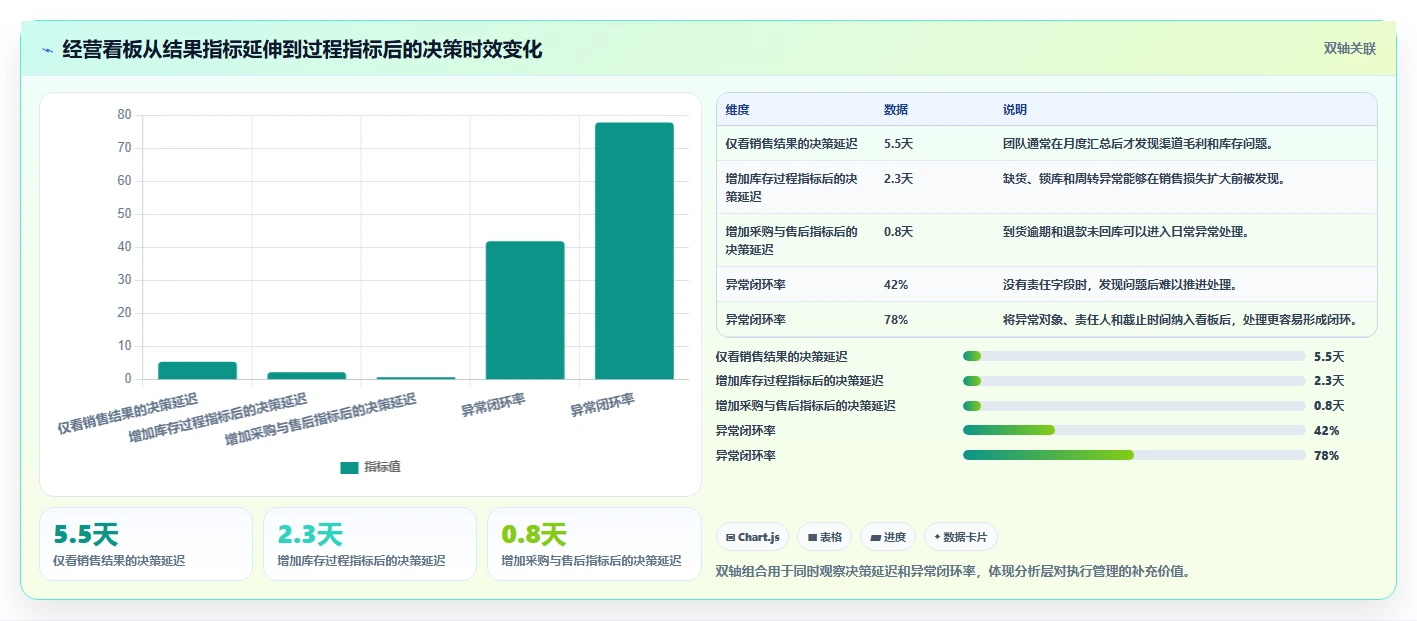
Task: Click the progress bar showing 78%
Action: pyautogui.click(x=1134, y=455)
